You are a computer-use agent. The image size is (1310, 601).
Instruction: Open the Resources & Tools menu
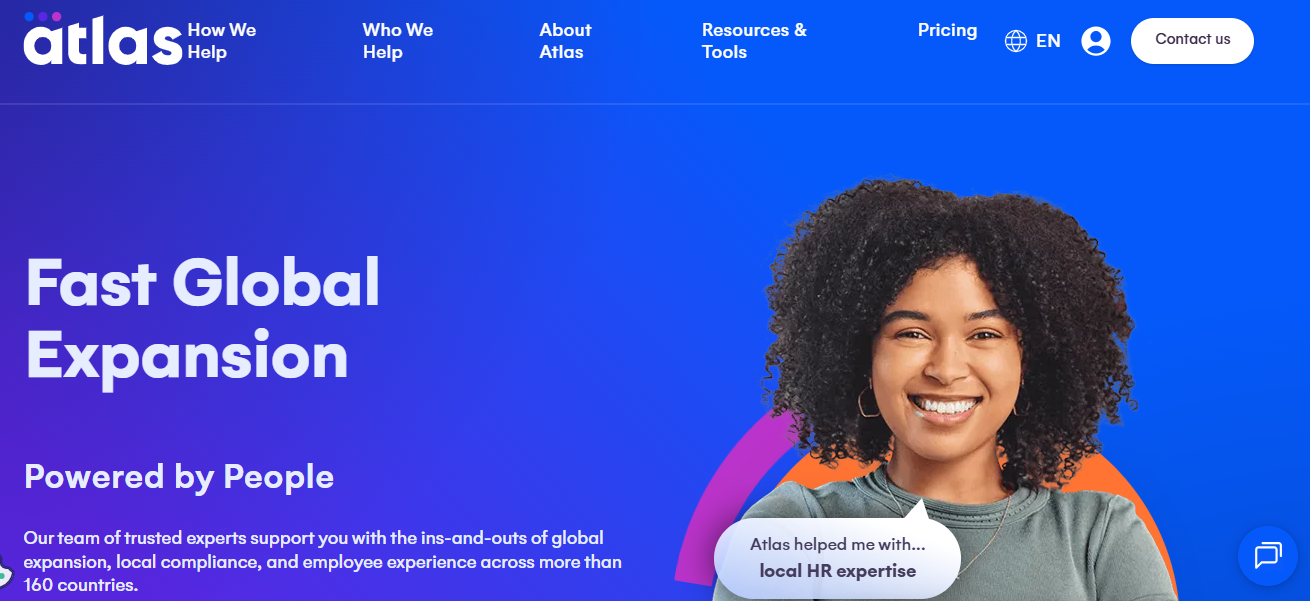(x=754, y=41)
